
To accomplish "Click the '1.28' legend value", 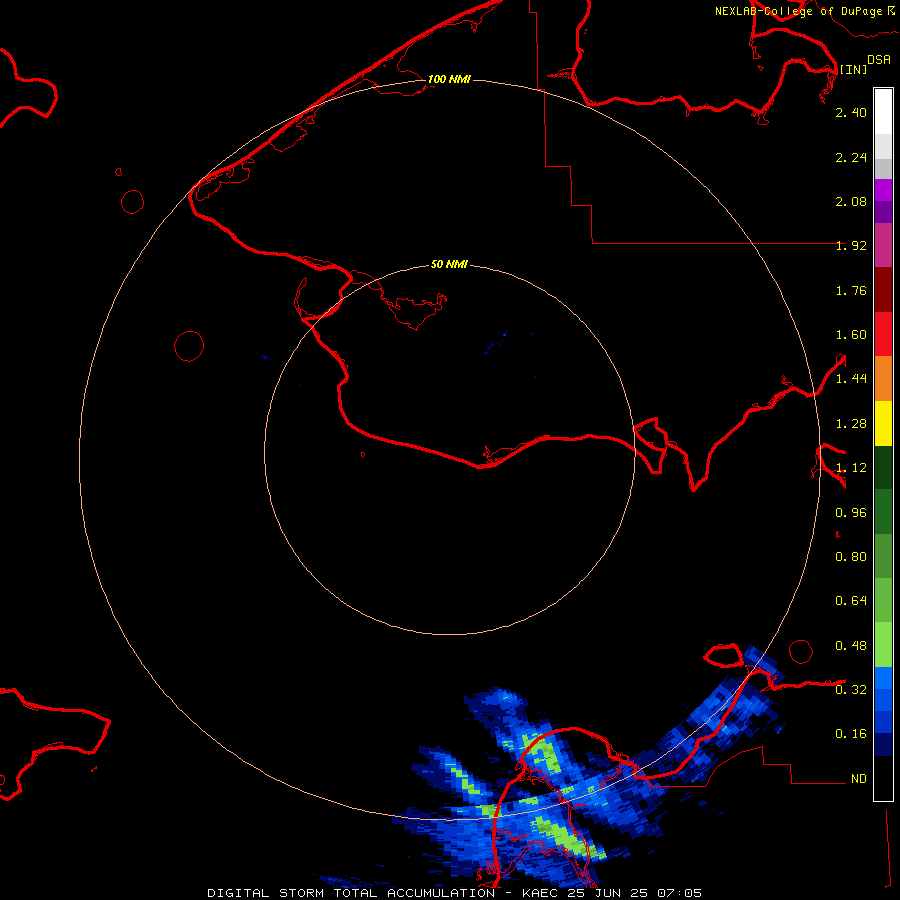I will tap(851, 424).
